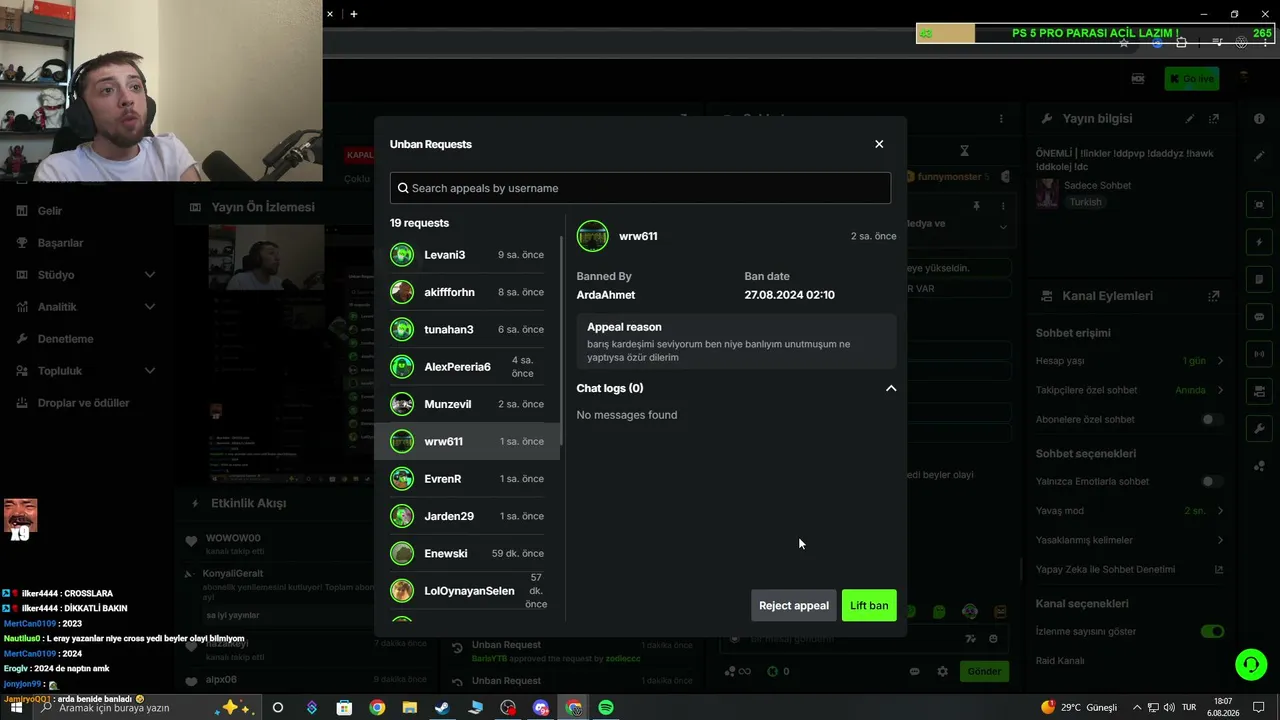Toggle Yalnızca Emotlarla sohbet switch

(x=1212, y=482)
